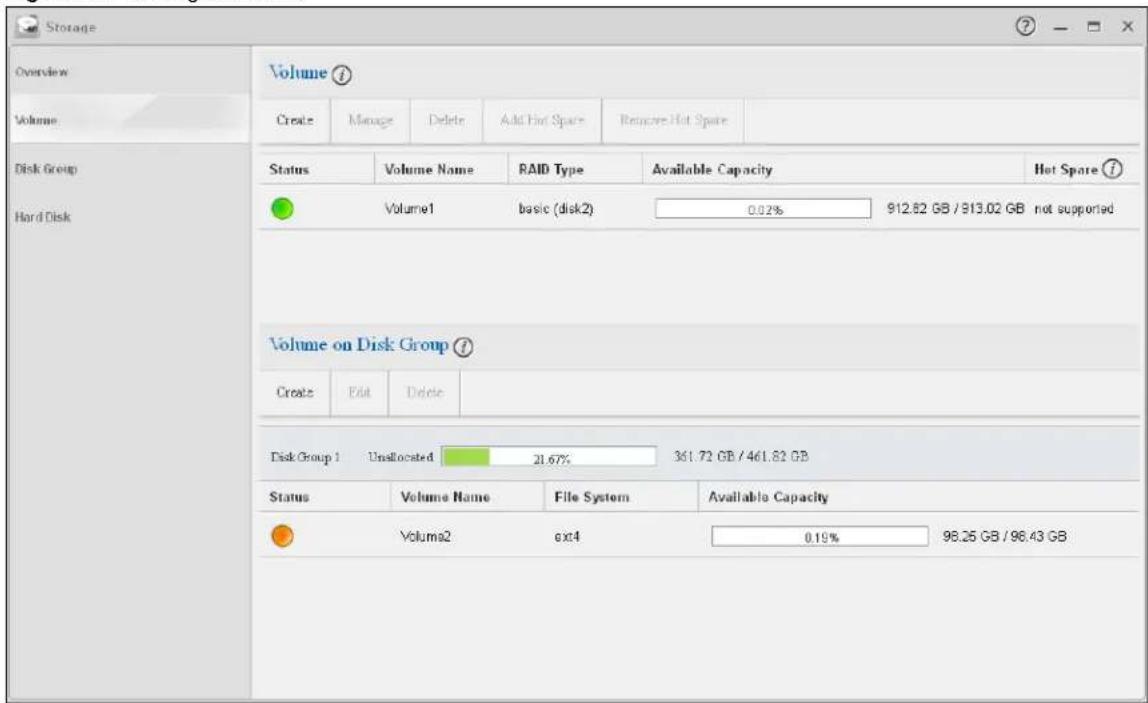Image resolution: width=1148 pixels, height=703 pixels.
Task: Click the Storage window title text
Action: coord(70,27)
